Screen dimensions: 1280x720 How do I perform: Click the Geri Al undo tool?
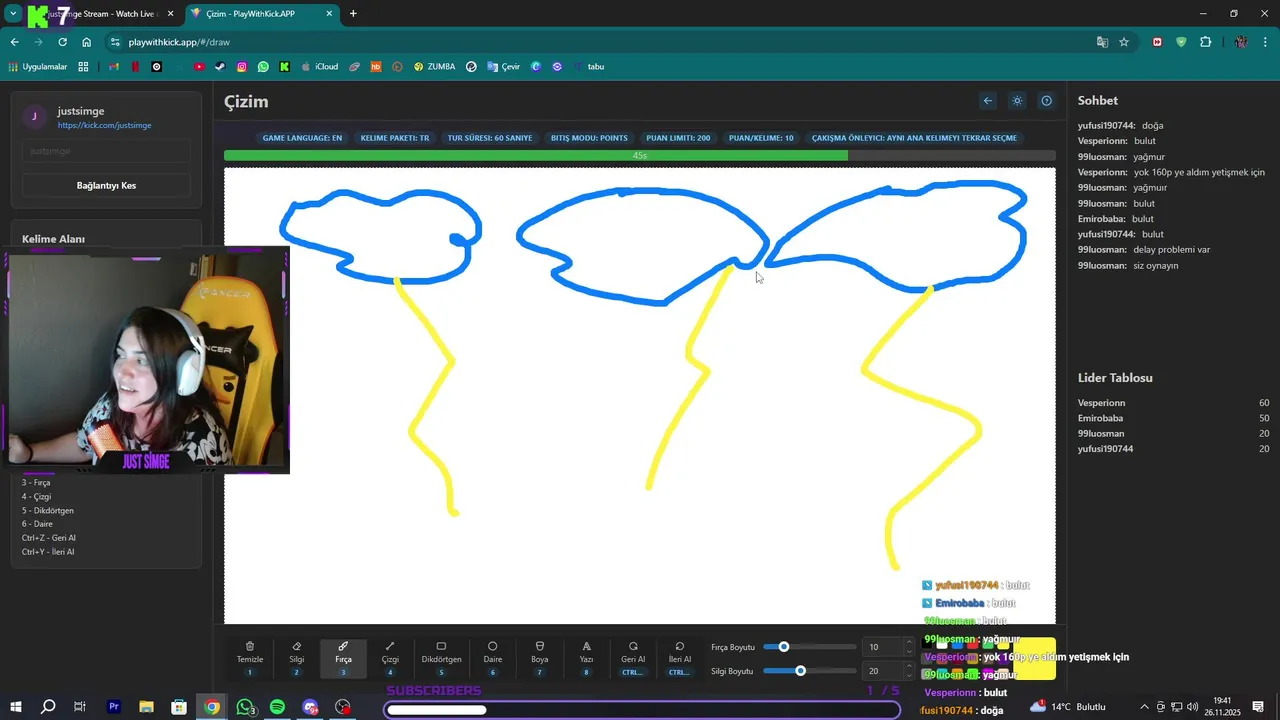point(633,658)
